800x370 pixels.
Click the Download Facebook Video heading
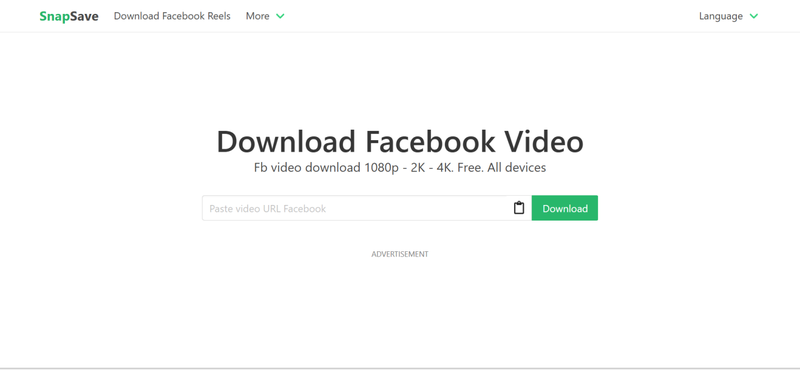click(x=400, y=141)
